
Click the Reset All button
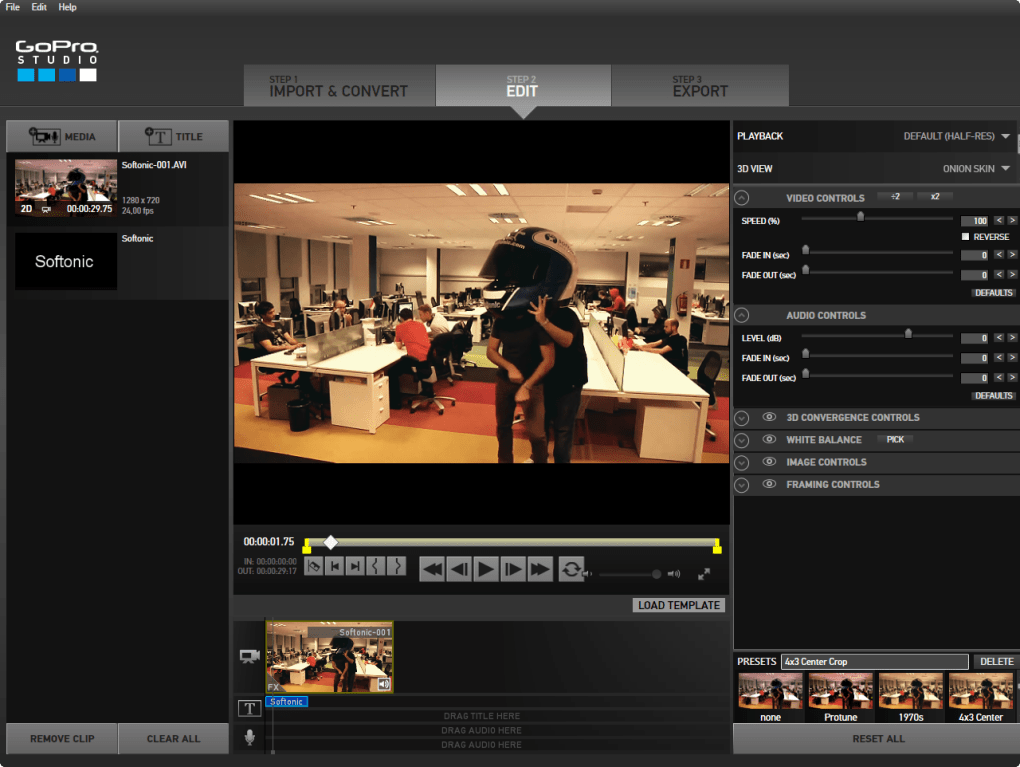[x=878, y=739]
